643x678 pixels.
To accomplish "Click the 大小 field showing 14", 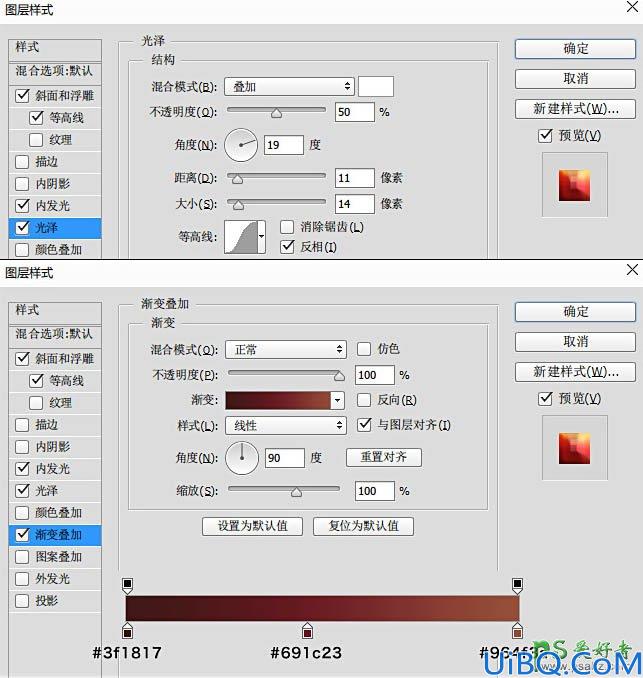I will click(355, 204).
